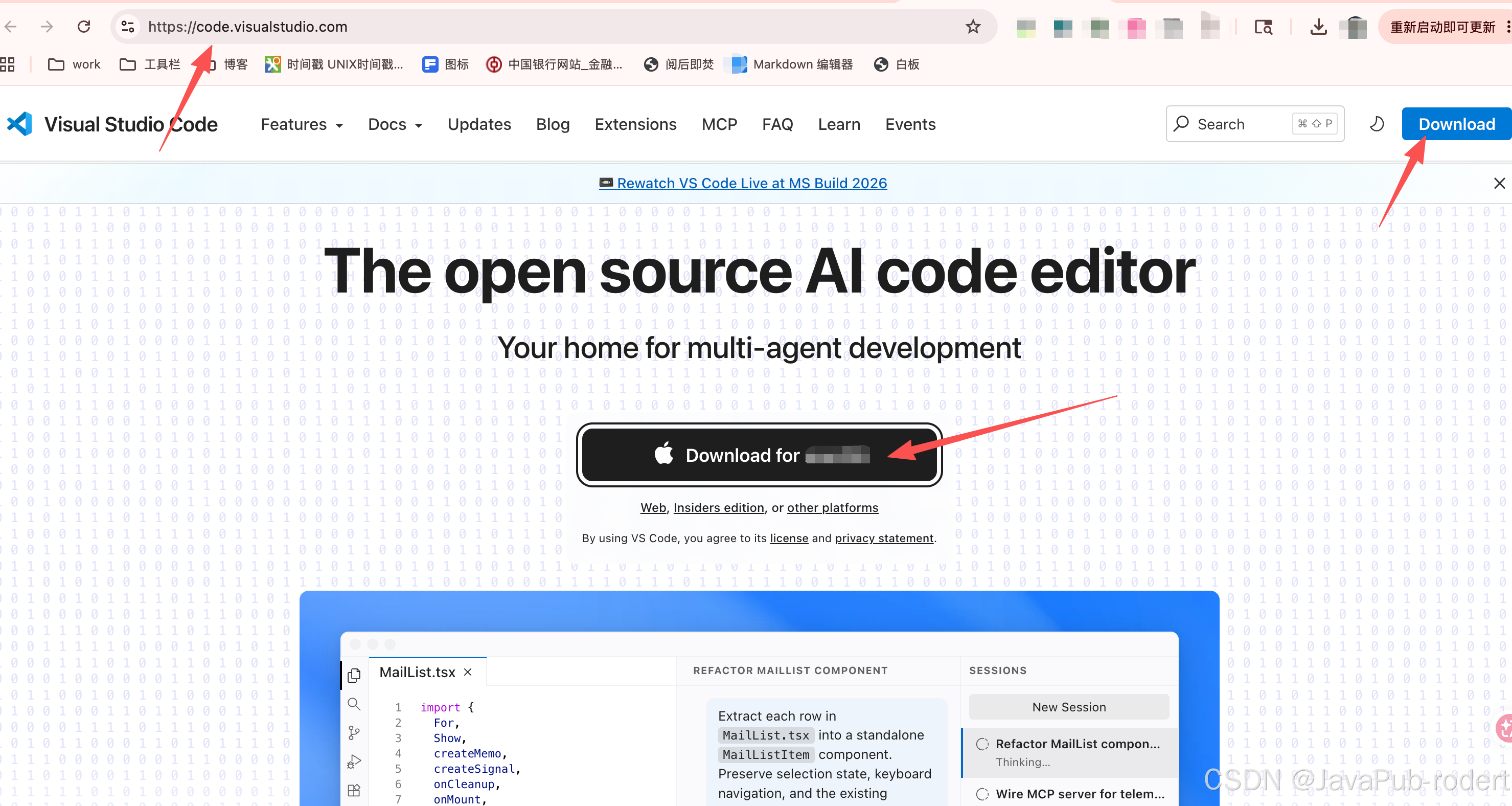Open the Updates nav item
The image size is (1512, 806).
pyautogui.click(x=479, y=125)
